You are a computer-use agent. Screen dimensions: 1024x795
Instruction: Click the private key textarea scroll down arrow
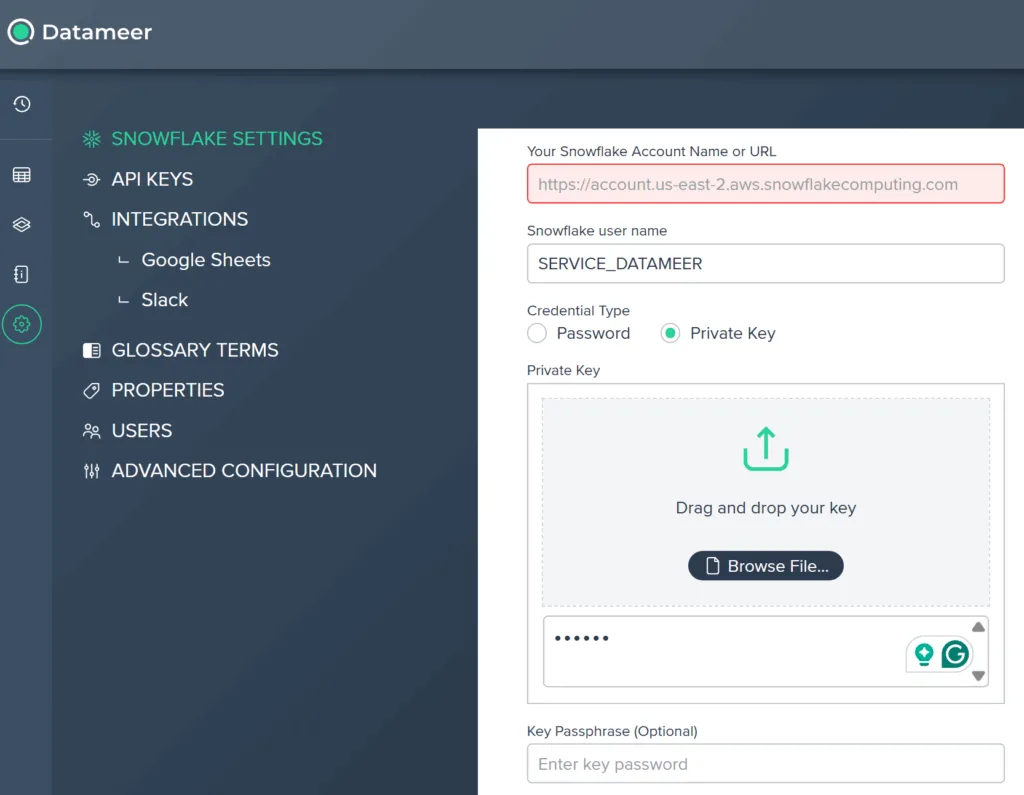978,675
